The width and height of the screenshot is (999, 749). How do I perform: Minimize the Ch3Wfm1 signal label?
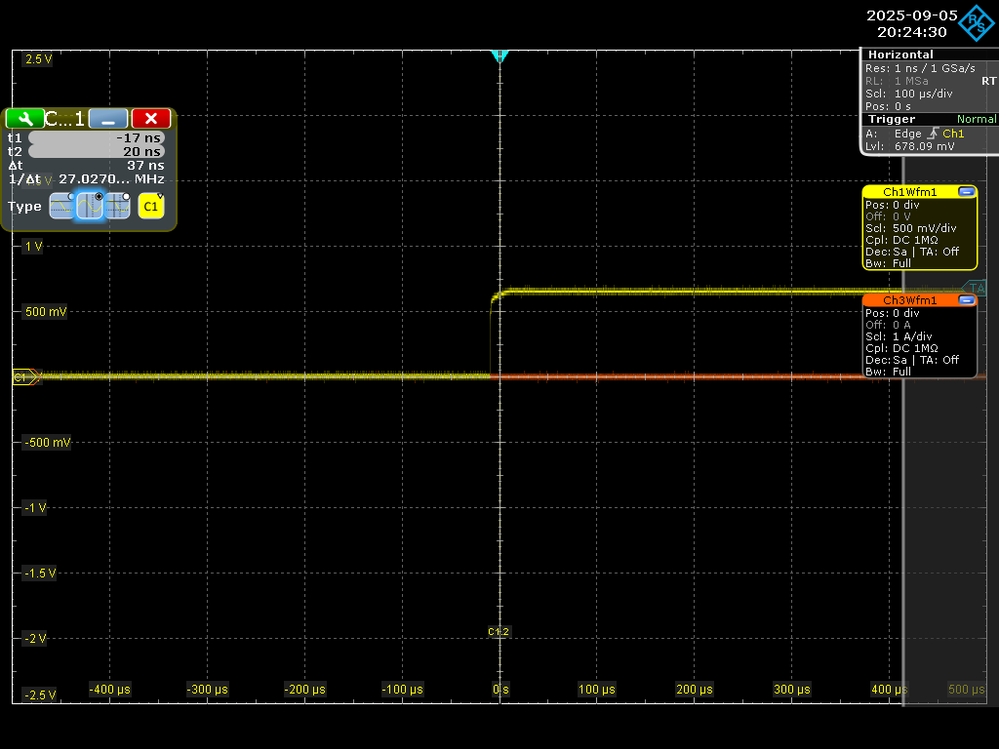(967, 300)
